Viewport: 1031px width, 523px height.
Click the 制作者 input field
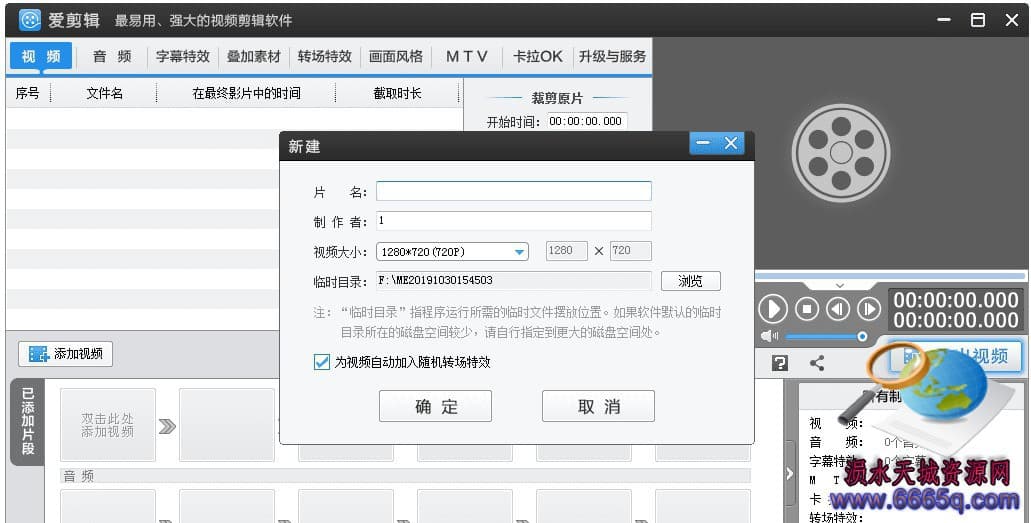pyautogui.click(x=514, y=221)
